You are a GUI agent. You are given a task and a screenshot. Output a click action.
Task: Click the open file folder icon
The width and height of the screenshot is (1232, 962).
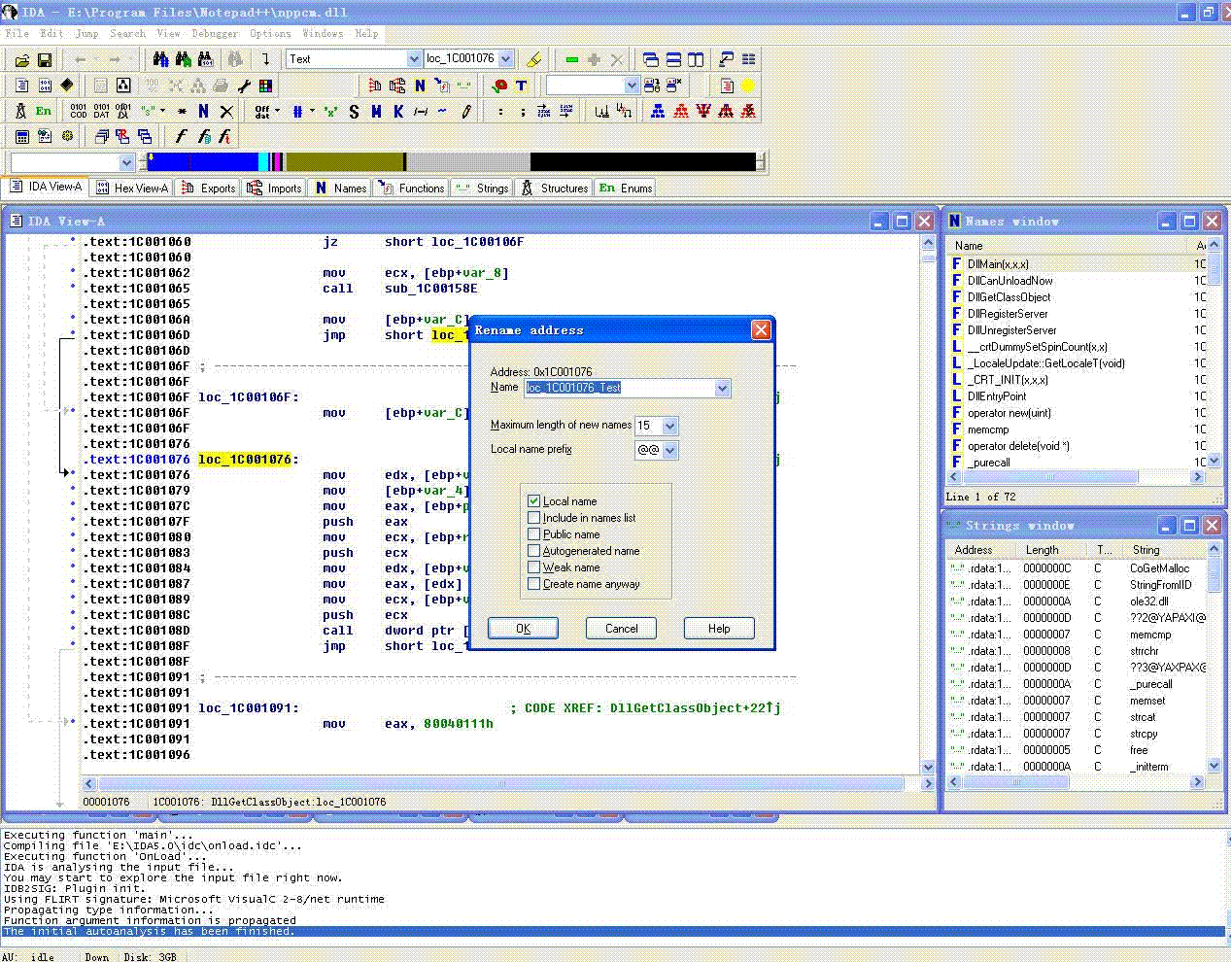tap(21, 60)
